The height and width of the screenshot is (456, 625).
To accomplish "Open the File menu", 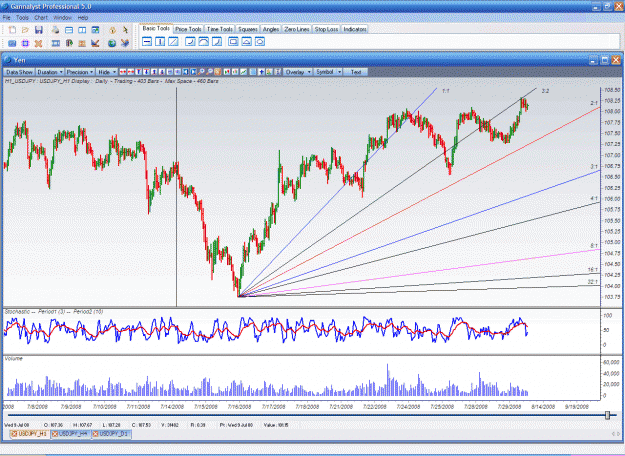I will [x=6, y=18].
